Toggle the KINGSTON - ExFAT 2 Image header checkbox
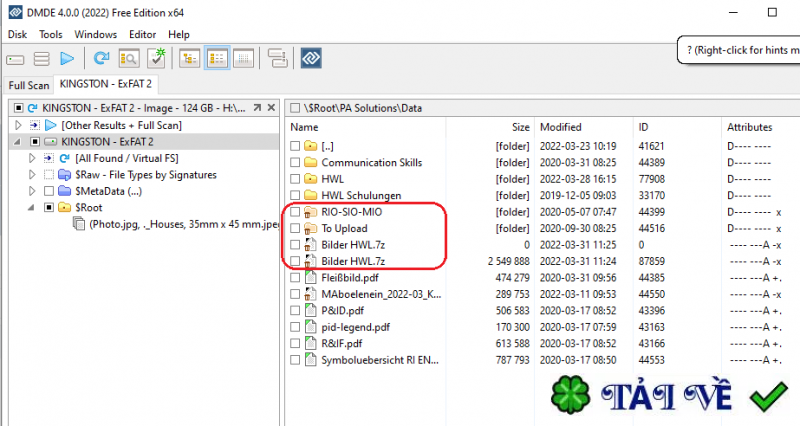 tap(18, 108)
